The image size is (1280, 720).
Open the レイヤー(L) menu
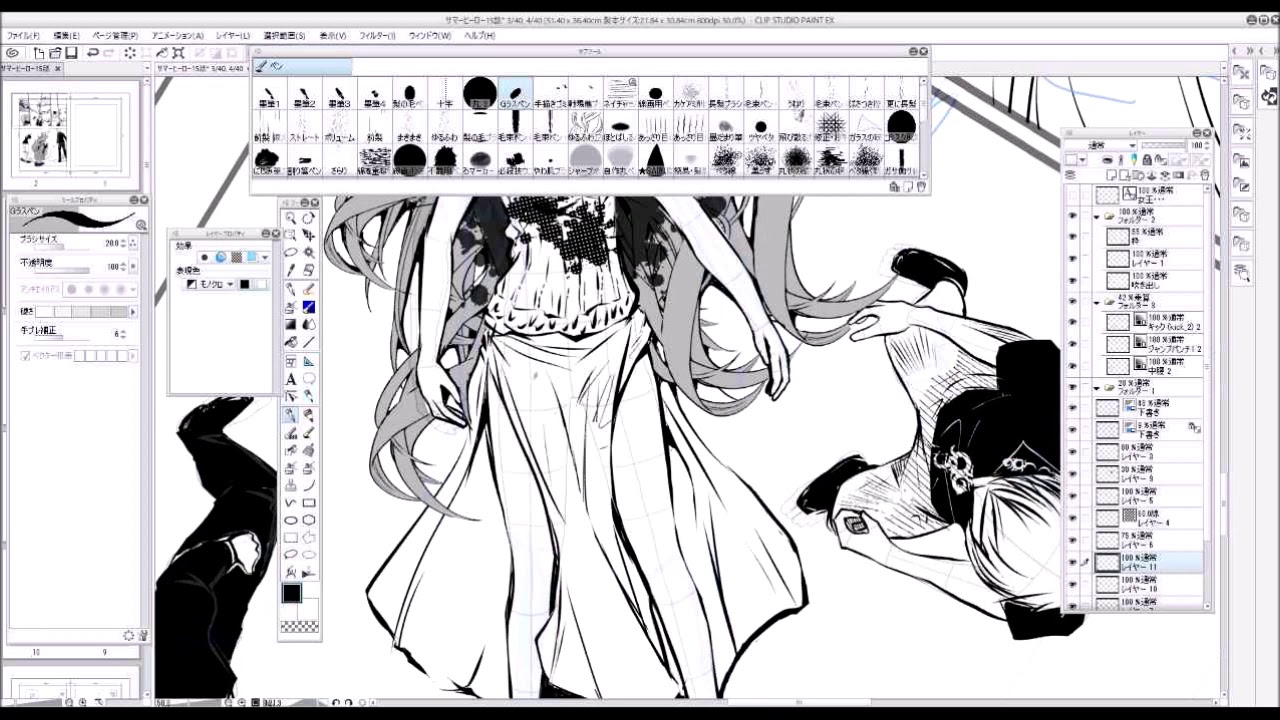tap(231, 36)
